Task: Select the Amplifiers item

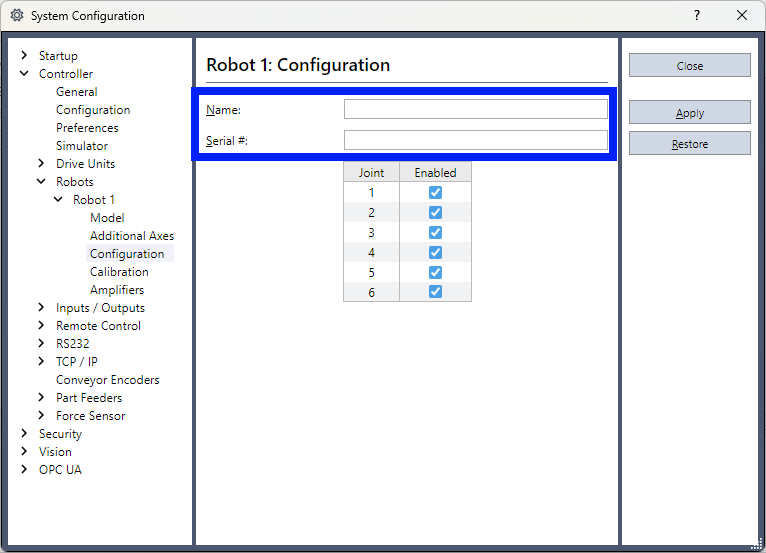Action: click(x=117, y=290)
